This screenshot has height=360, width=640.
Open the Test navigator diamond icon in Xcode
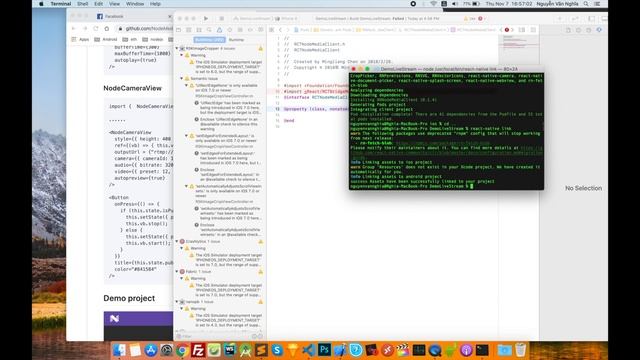[x=230, y=30]
